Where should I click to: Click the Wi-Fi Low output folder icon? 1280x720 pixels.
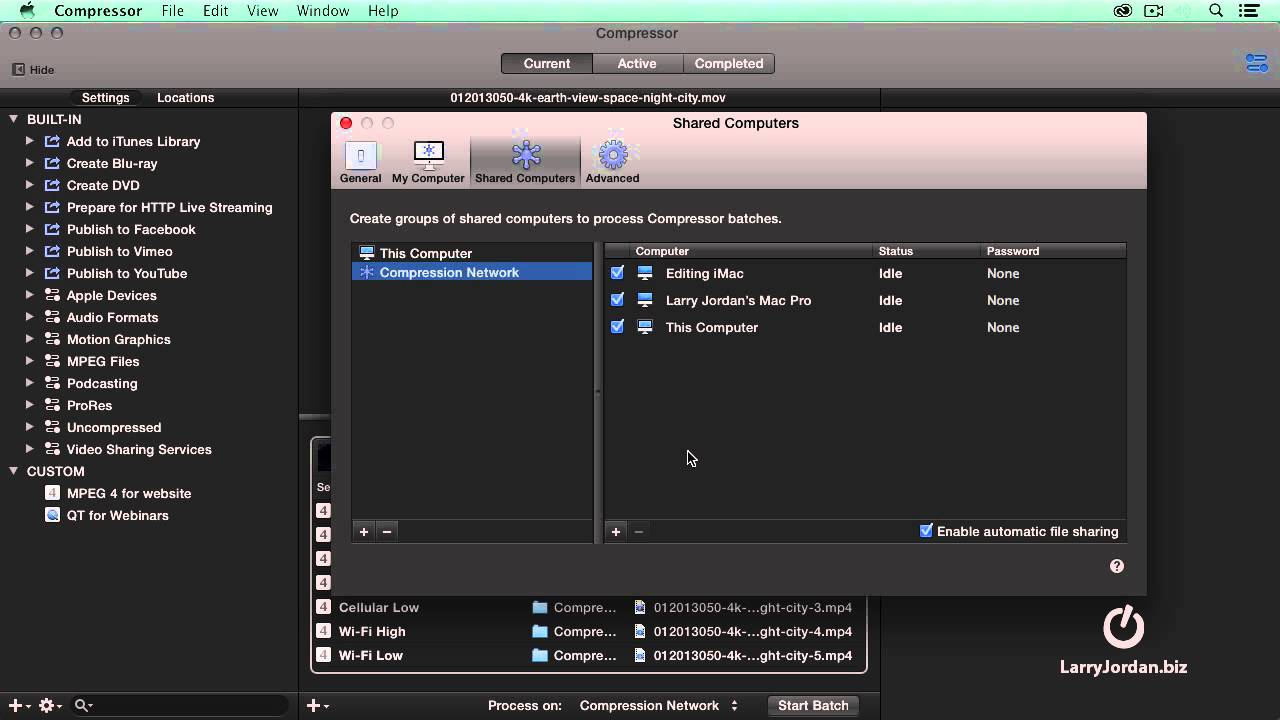coord(540,656)
